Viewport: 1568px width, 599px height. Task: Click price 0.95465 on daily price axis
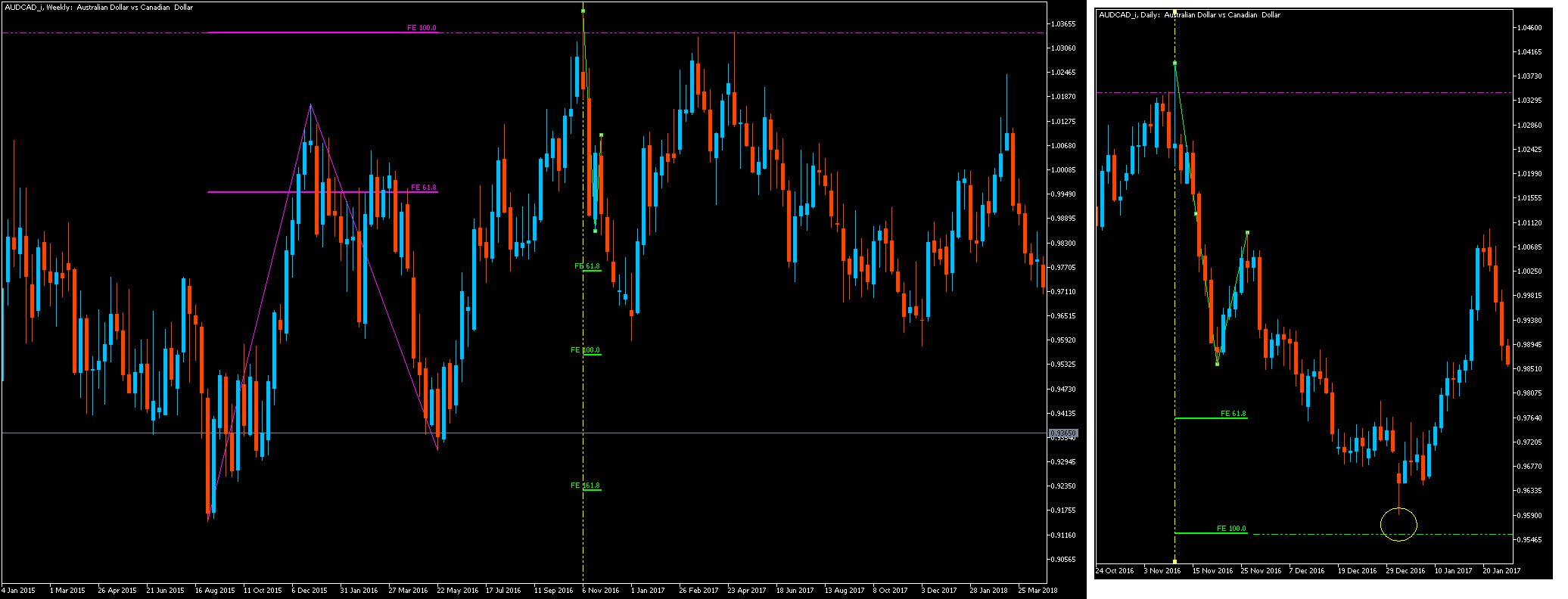pyautogui.click(x=1529, y=540)
